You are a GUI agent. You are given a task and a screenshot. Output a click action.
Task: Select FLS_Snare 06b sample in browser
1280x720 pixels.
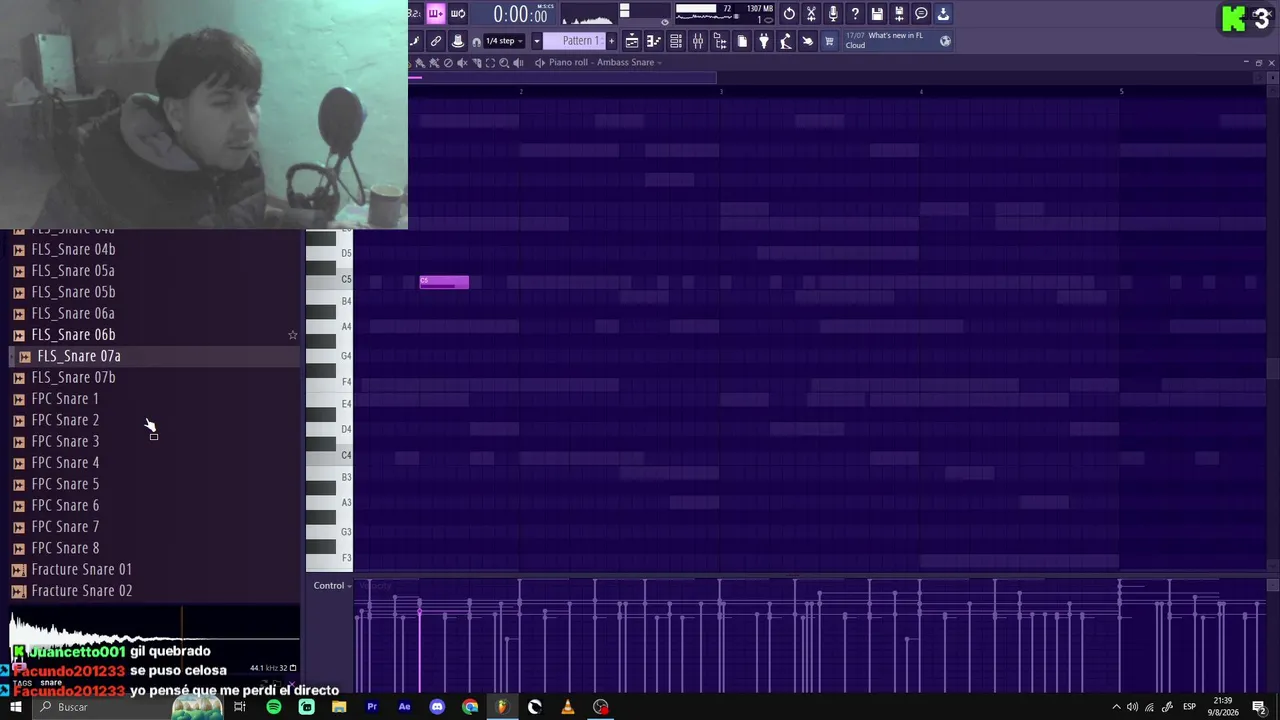click(73, 335)
